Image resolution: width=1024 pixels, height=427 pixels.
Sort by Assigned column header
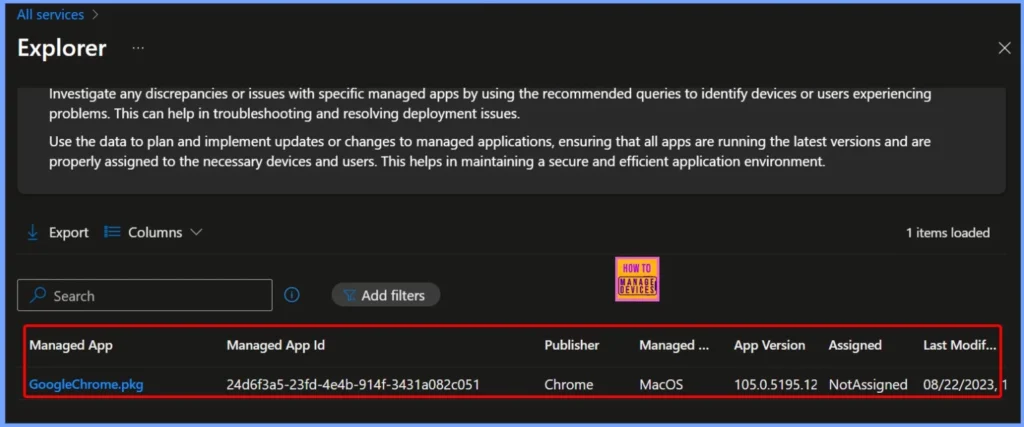tap(855, 345)
